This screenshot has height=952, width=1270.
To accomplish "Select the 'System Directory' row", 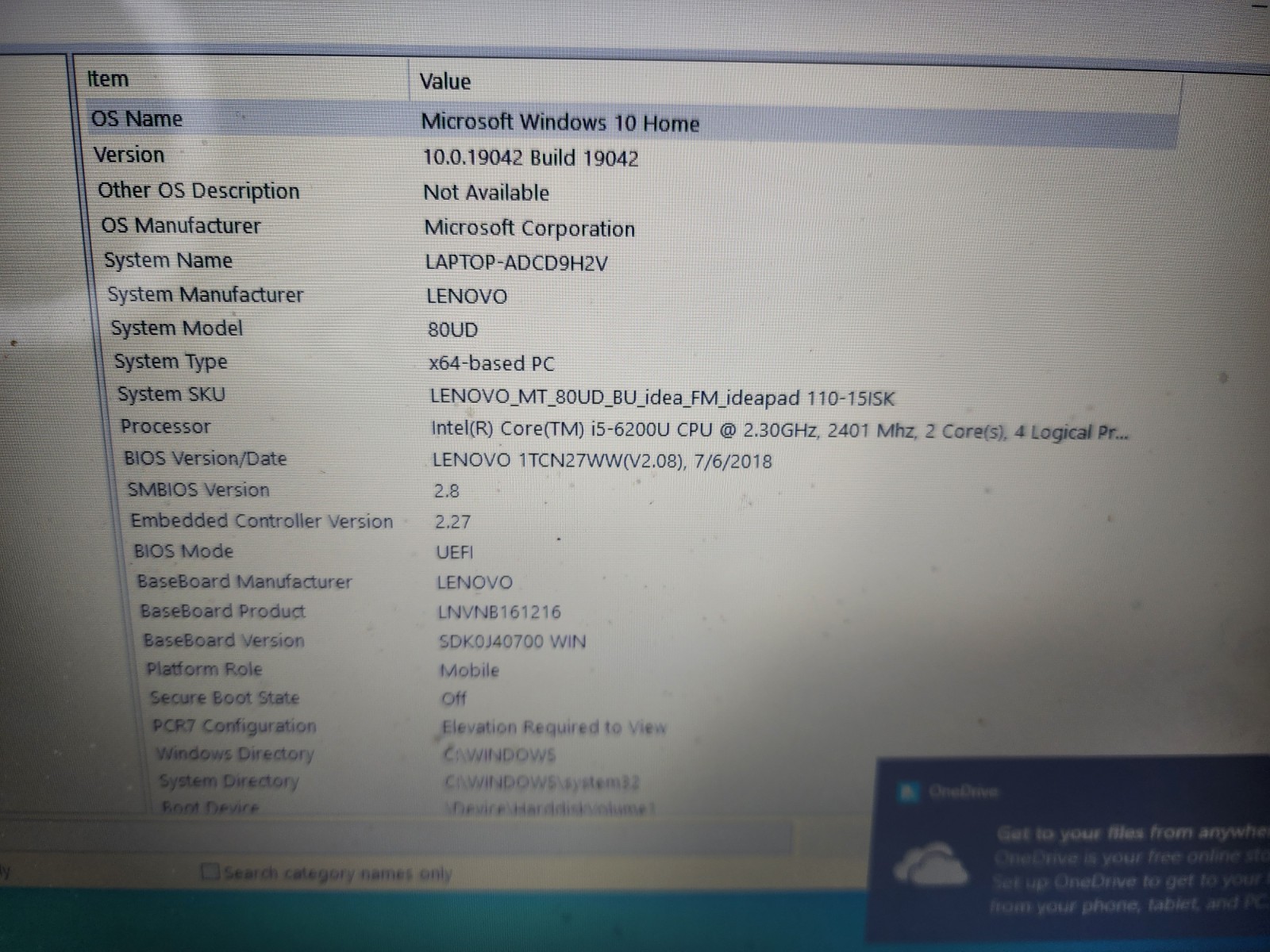I will coord(228,781).
